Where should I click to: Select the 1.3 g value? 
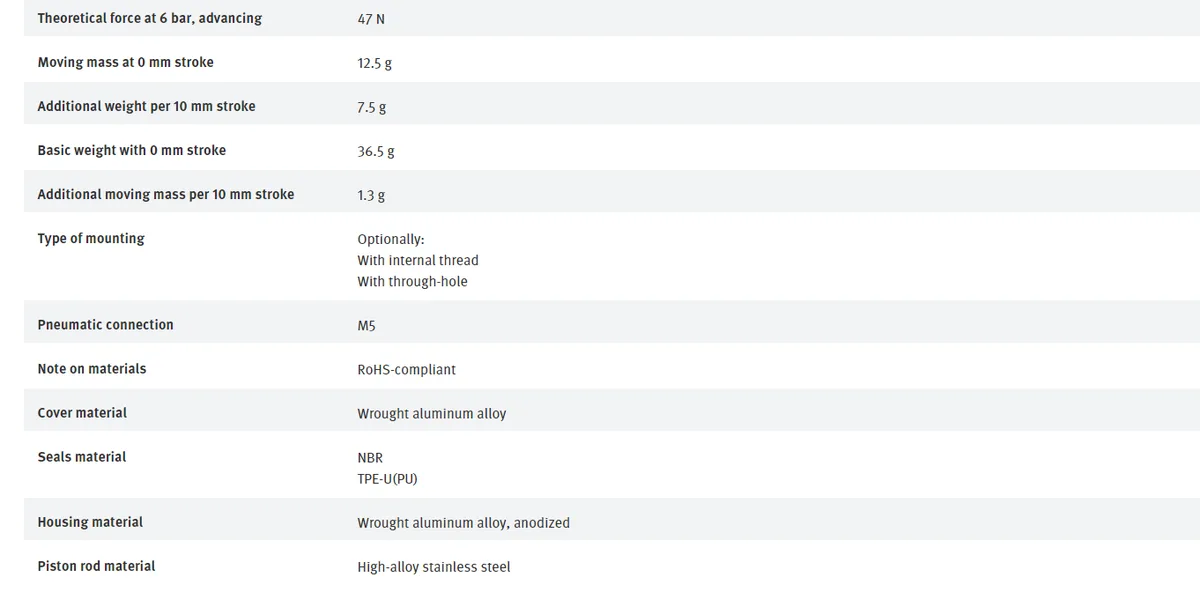point(371,195)
